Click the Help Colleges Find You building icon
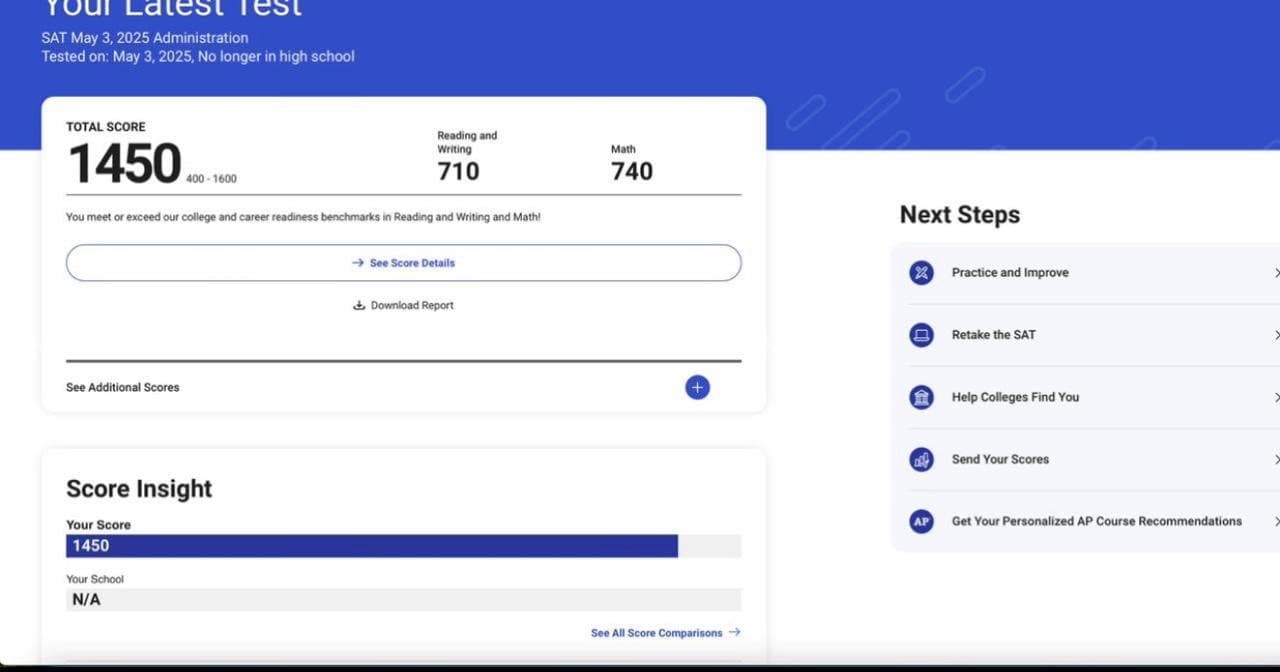The height and width of the screenshot is (672, 1280). [921, 397]
